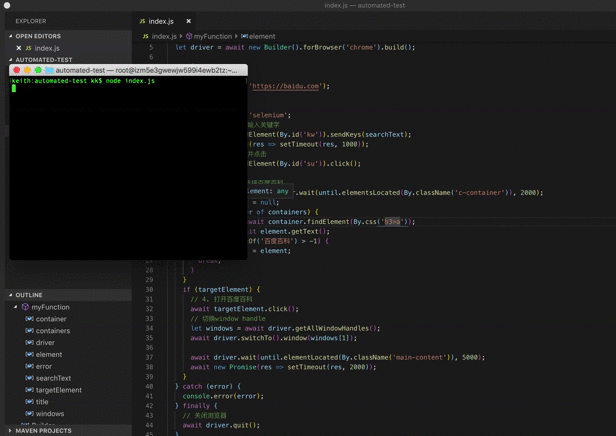Collapse myFunction node in outline

[16, 307]
